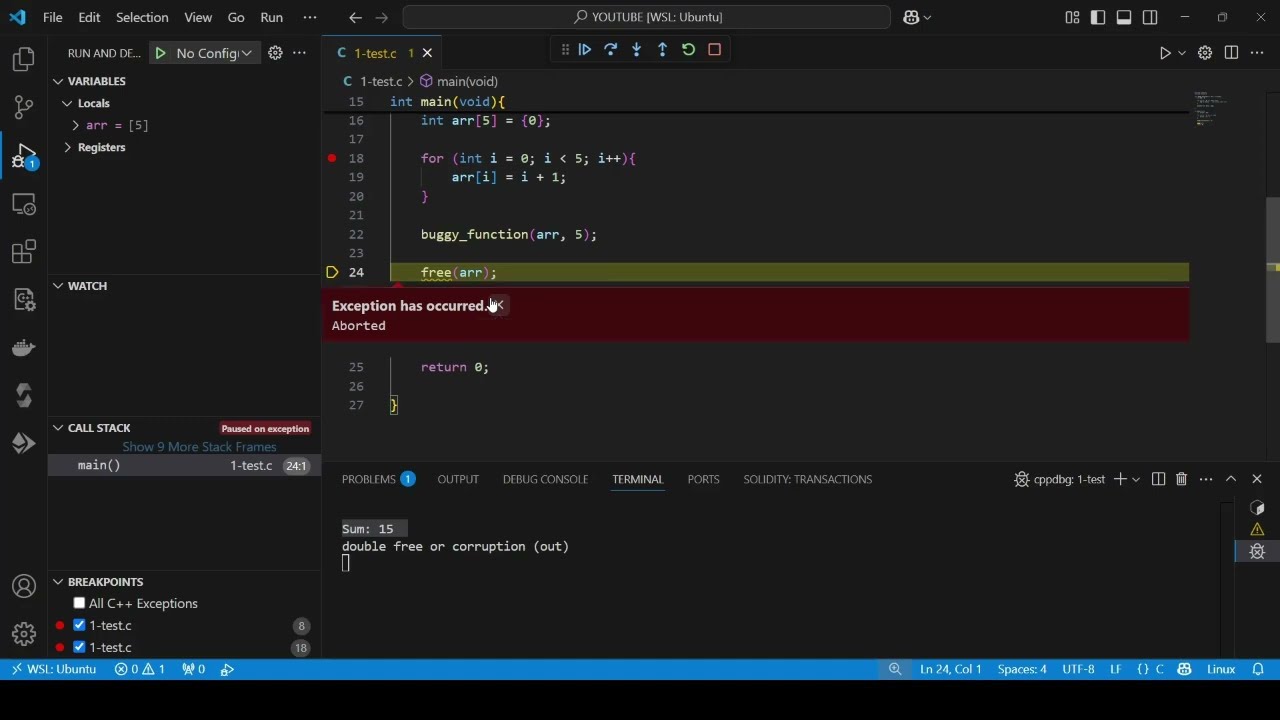Switch to PROBLEMS tab
Viewport: 1280px width, 720px height.
pos(378,479)
